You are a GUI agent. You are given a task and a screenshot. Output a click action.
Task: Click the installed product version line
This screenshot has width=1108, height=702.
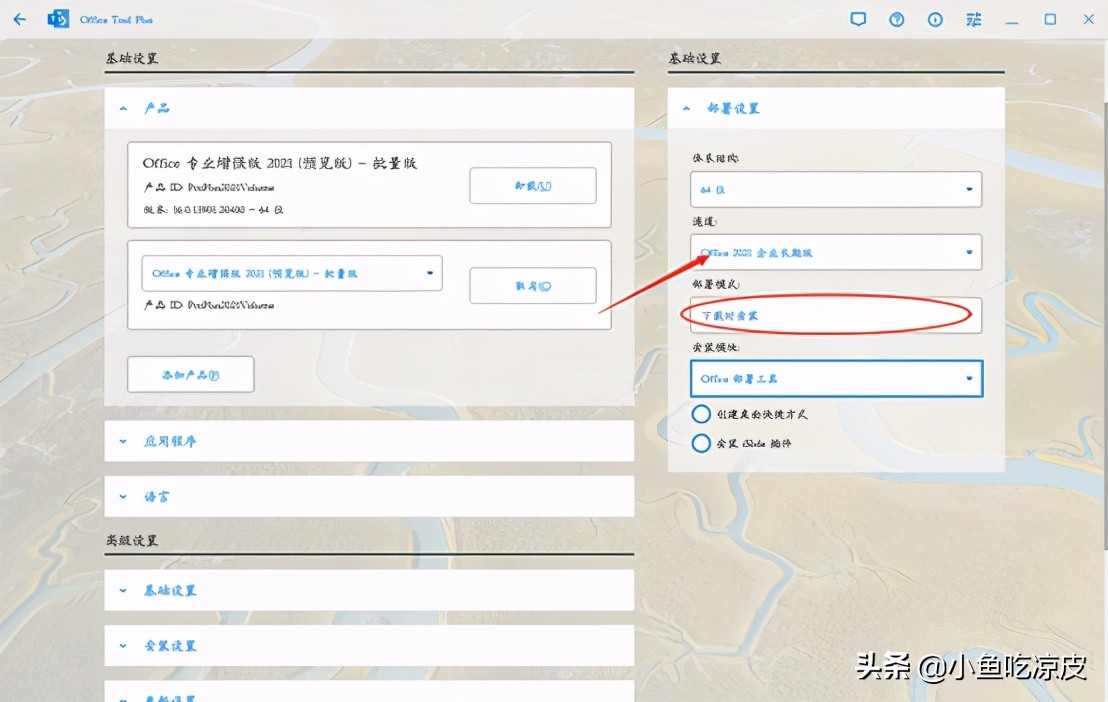pyautogui.click(x=213, y=210)
